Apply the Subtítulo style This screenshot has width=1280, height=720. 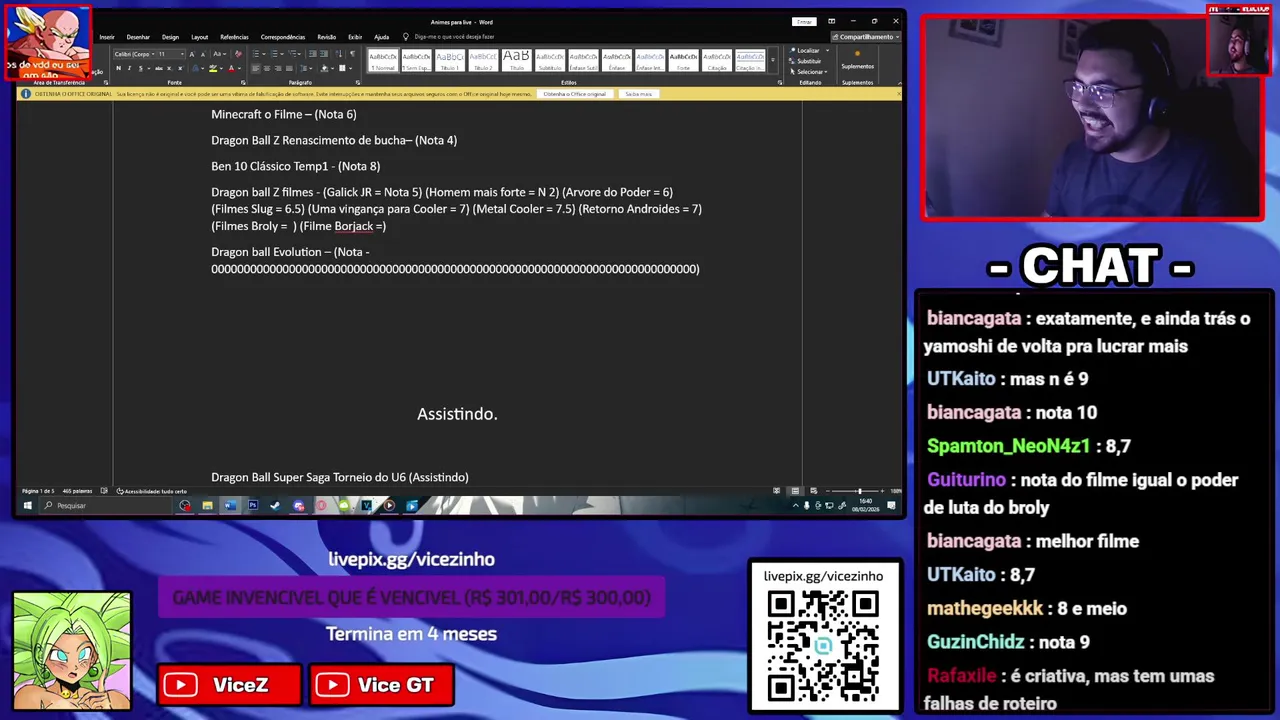point(550,60)
